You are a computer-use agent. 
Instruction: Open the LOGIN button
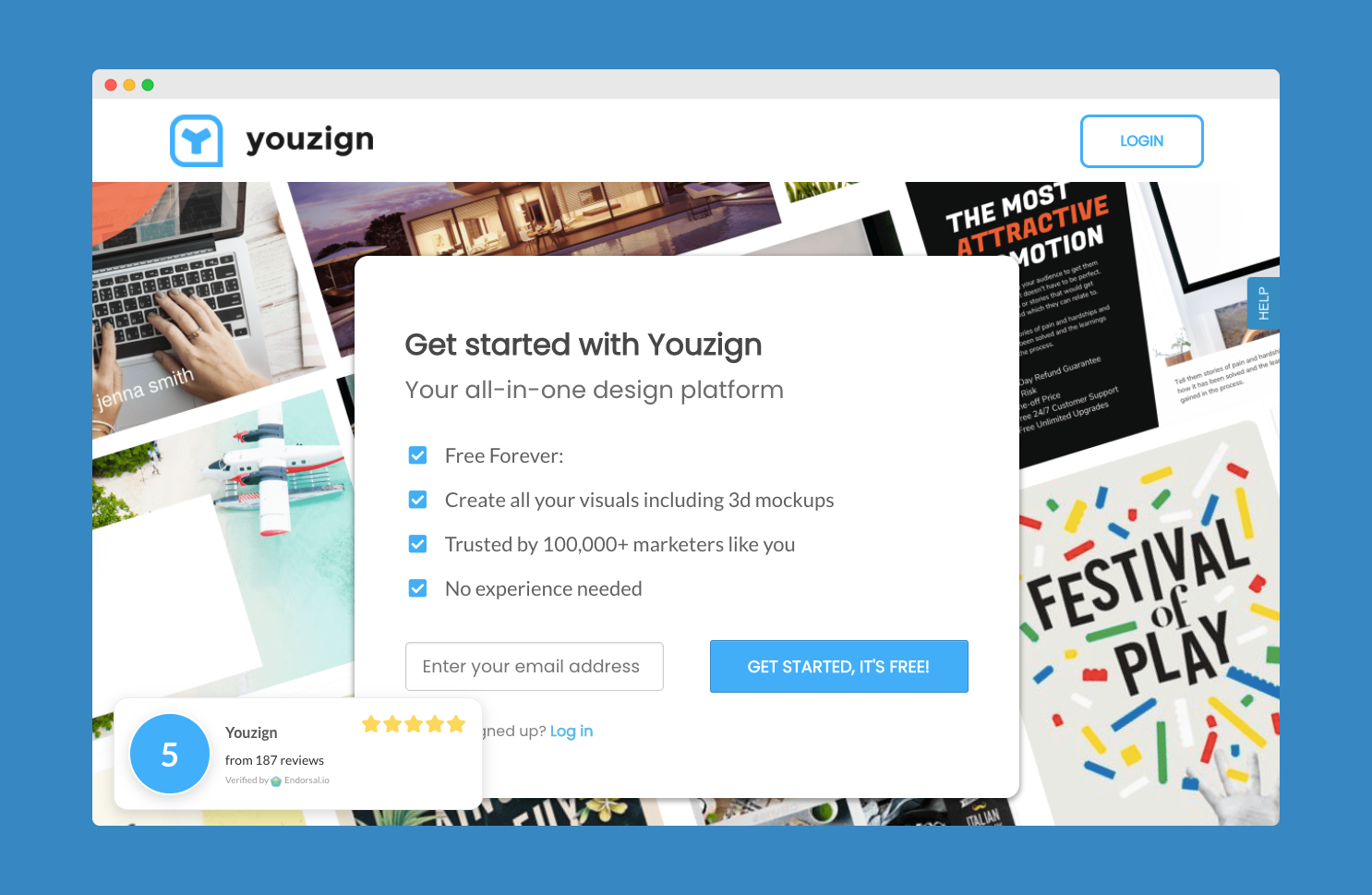(x=1141, y=141)
